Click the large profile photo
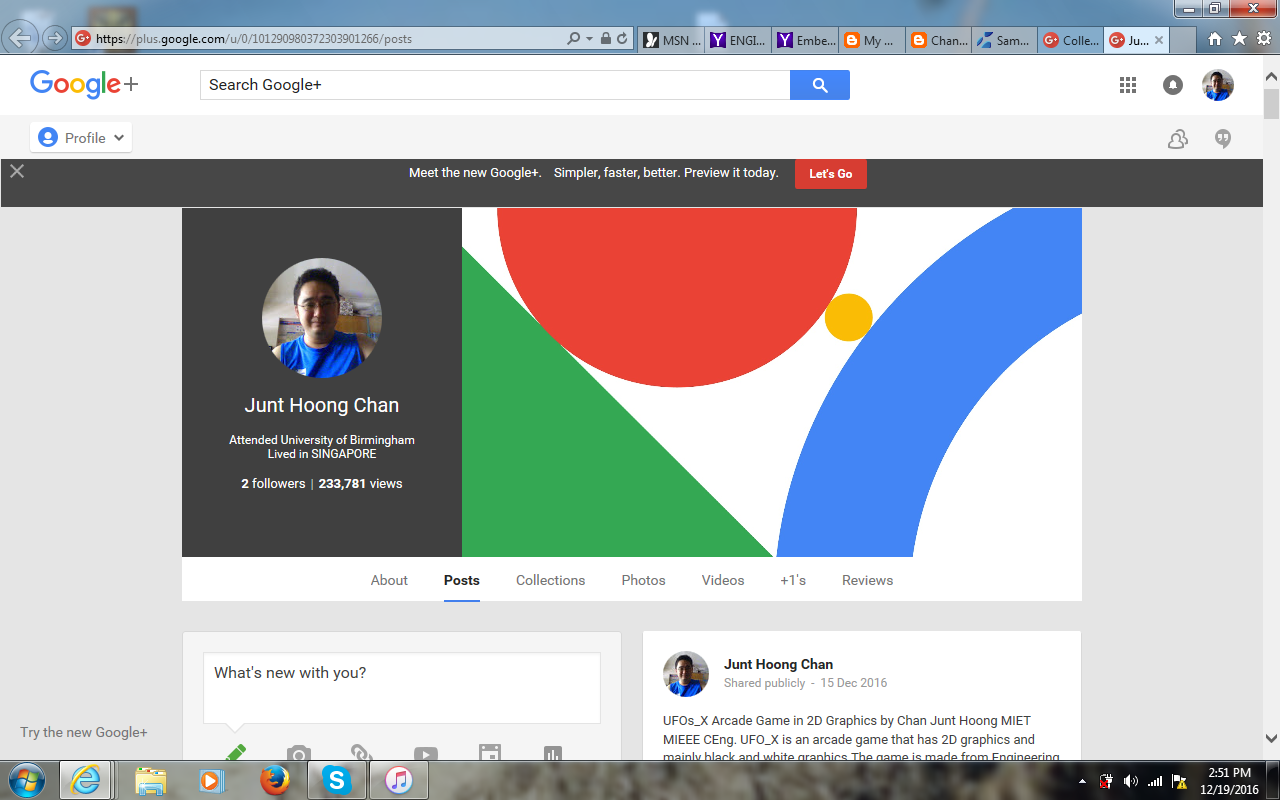Viewport: 1280px width, 800px height. point(322,318)
